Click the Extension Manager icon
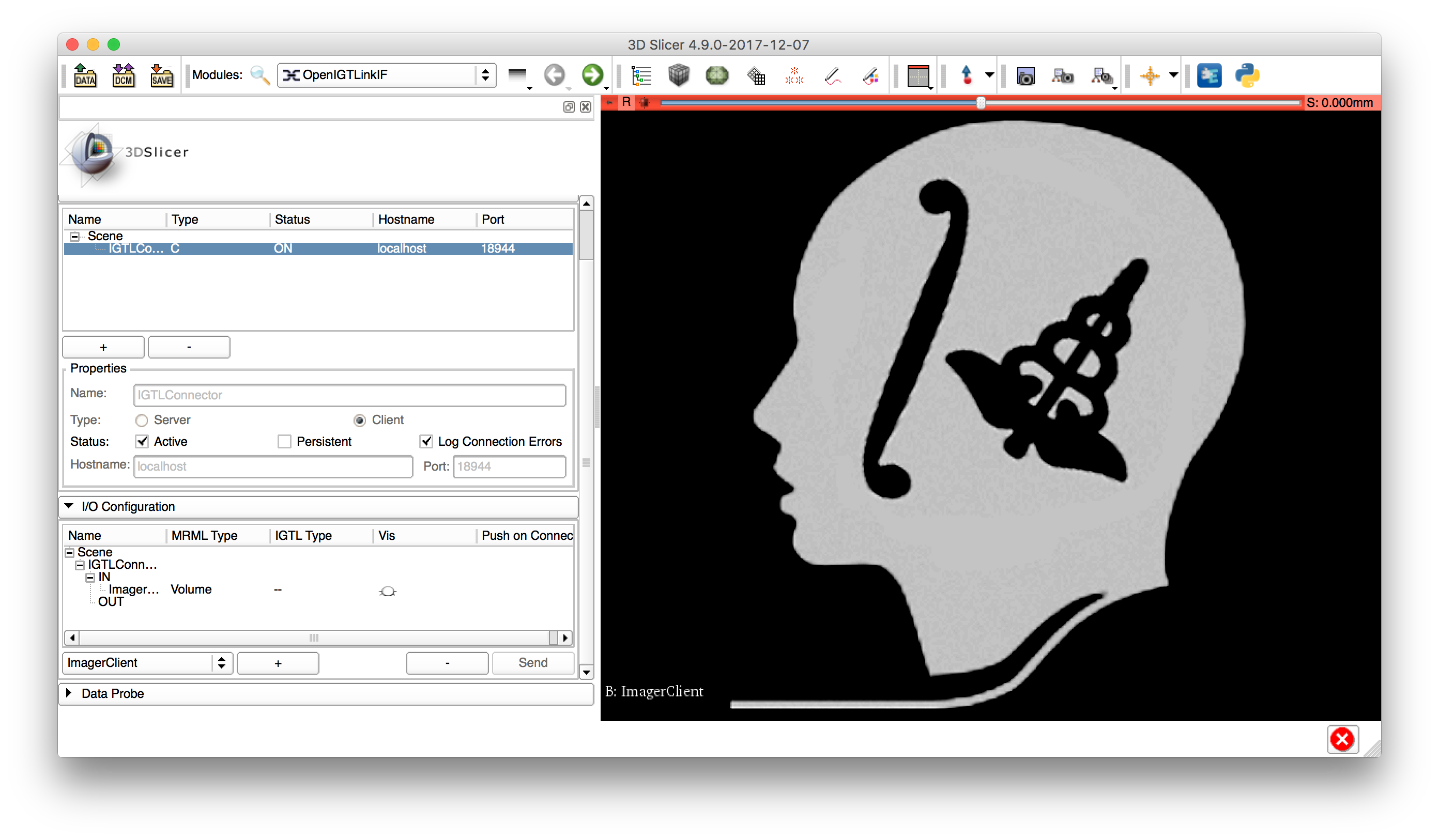The height and width of the screenshot is (840, 1439). (1209, 75)
